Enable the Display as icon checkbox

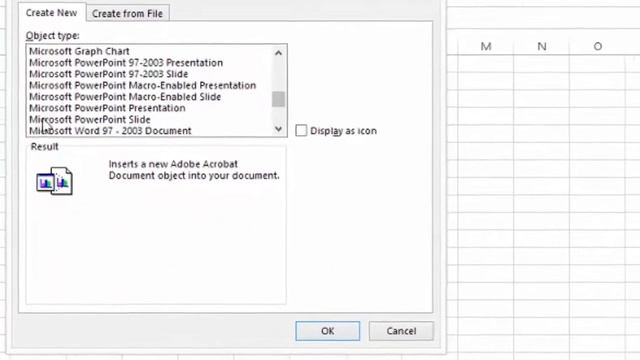301,131
